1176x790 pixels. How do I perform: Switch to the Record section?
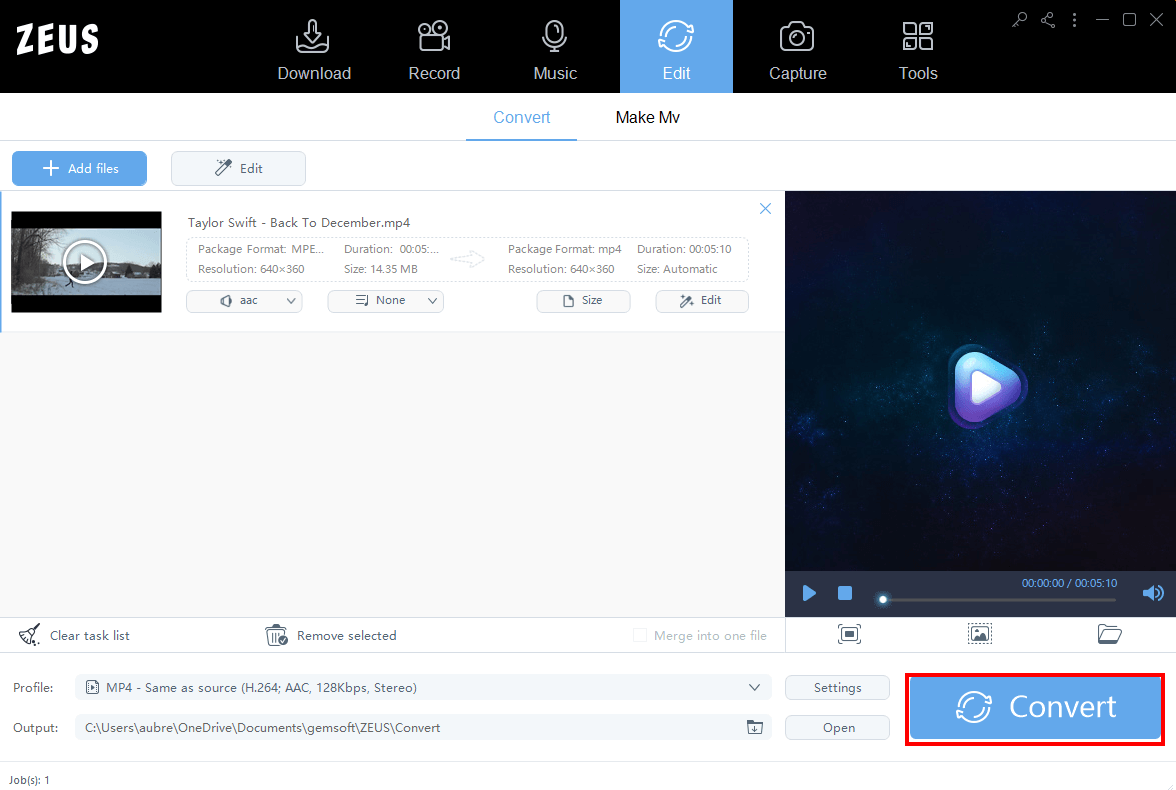coord(434,50)
